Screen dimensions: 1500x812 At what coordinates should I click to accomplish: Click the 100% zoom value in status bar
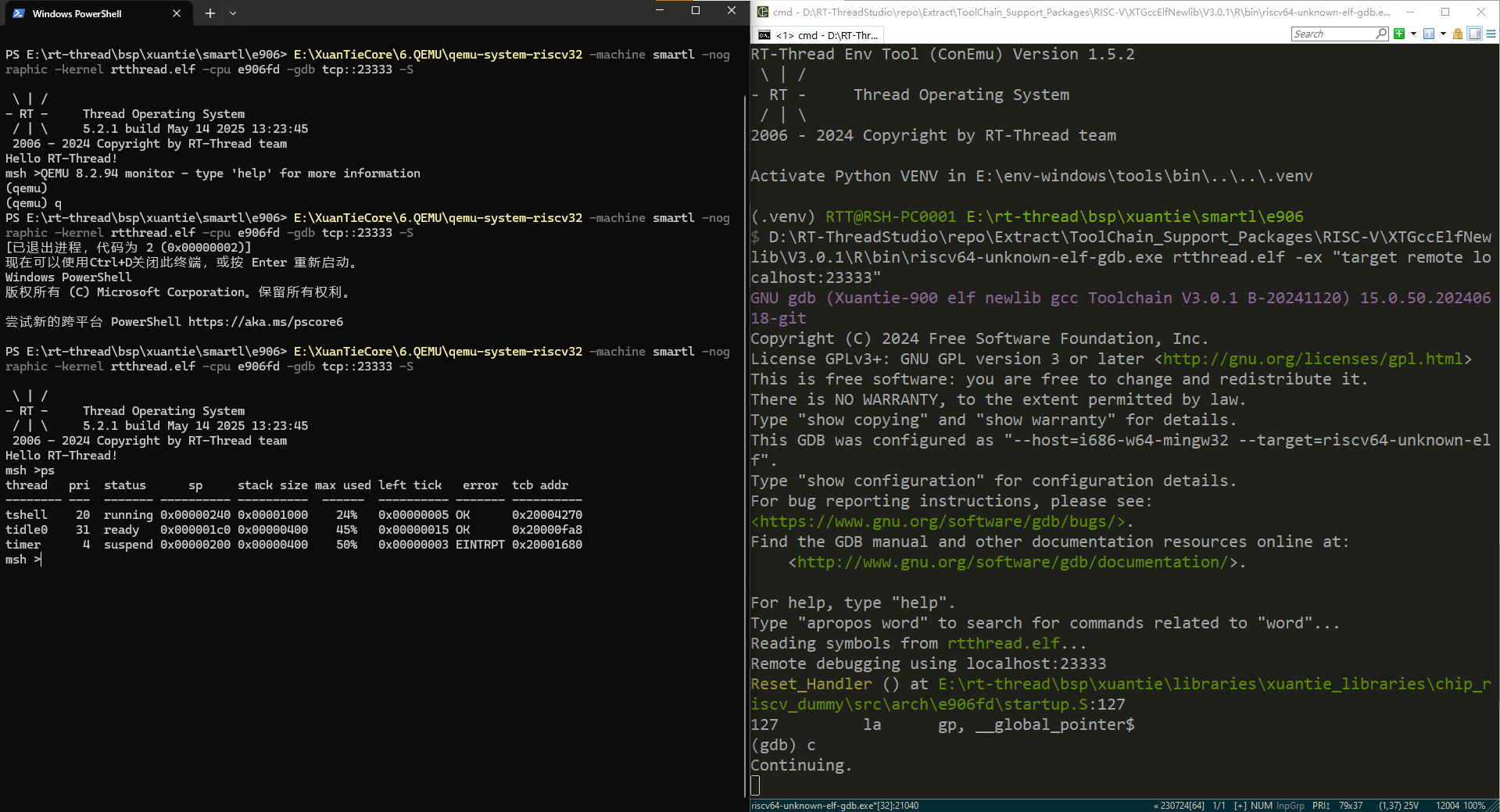pyautogui.click(x=1473, y=806)
